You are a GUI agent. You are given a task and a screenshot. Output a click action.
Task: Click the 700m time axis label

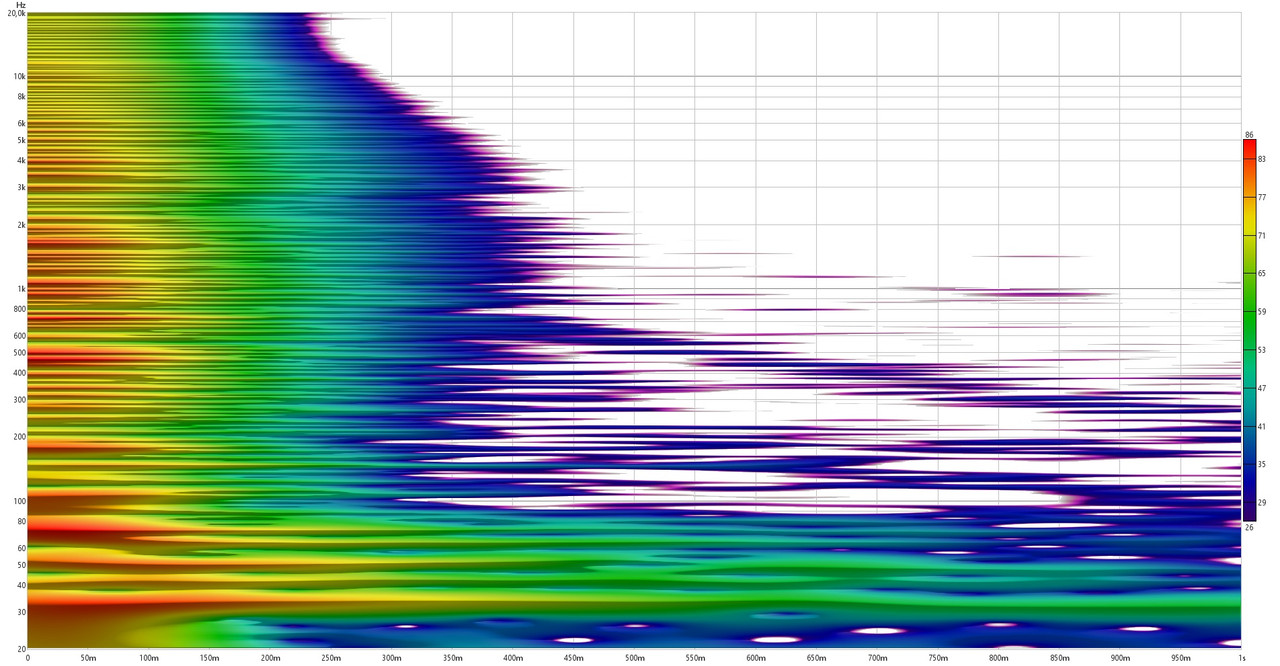pos(877,659)
